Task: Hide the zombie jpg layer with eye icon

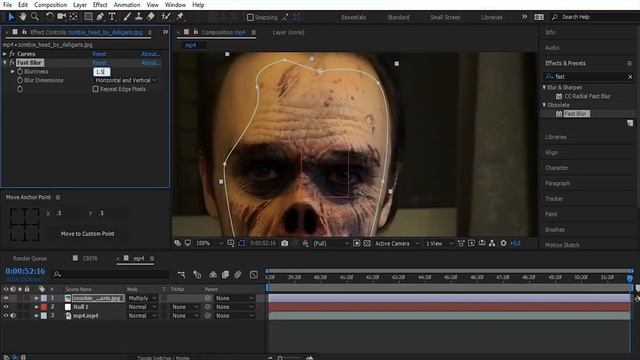Action: (6, 298)
